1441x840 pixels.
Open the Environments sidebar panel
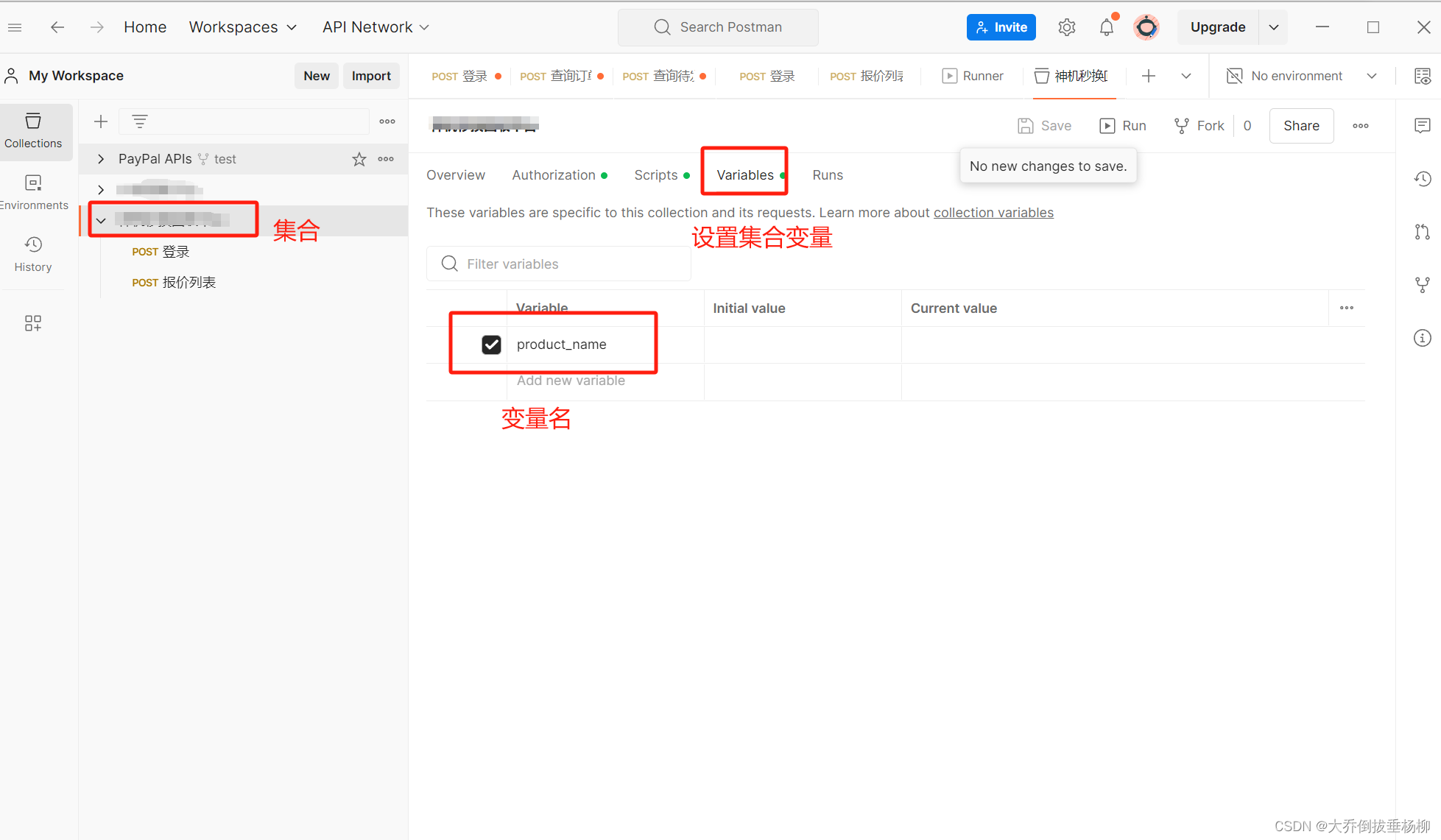point(33,192)
